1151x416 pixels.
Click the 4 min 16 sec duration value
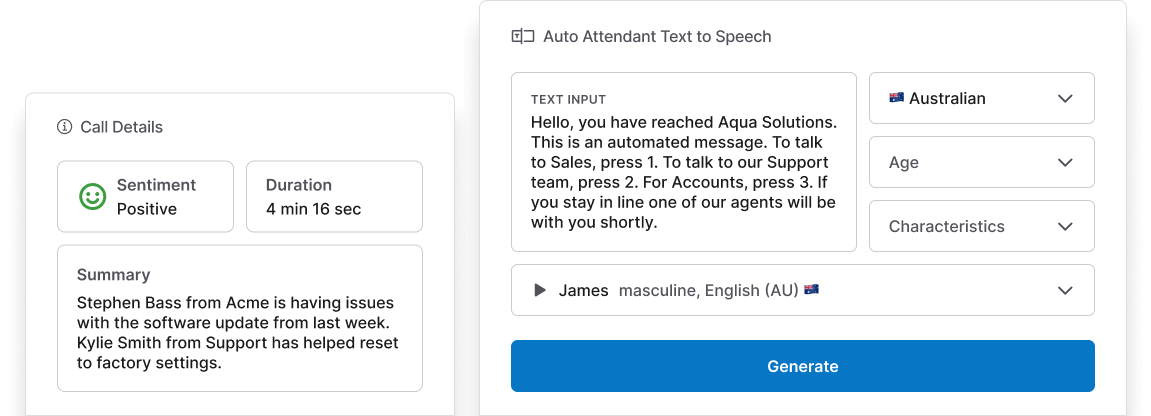[313, 209]
